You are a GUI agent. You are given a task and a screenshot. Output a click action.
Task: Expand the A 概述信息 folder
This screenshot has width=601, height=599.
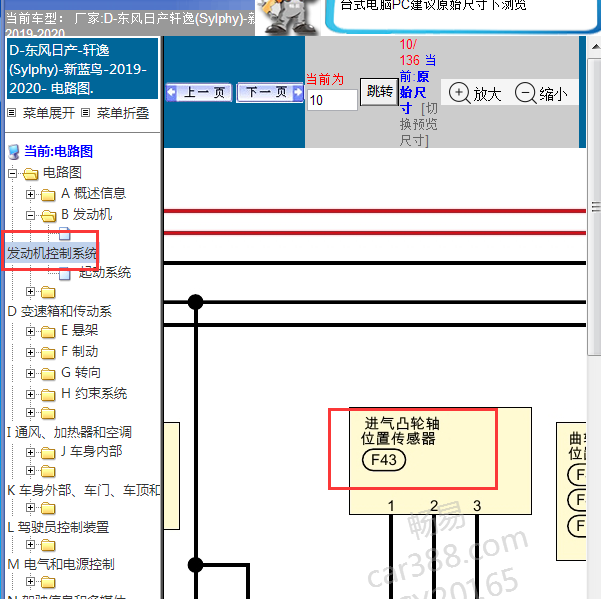(30, 194)
